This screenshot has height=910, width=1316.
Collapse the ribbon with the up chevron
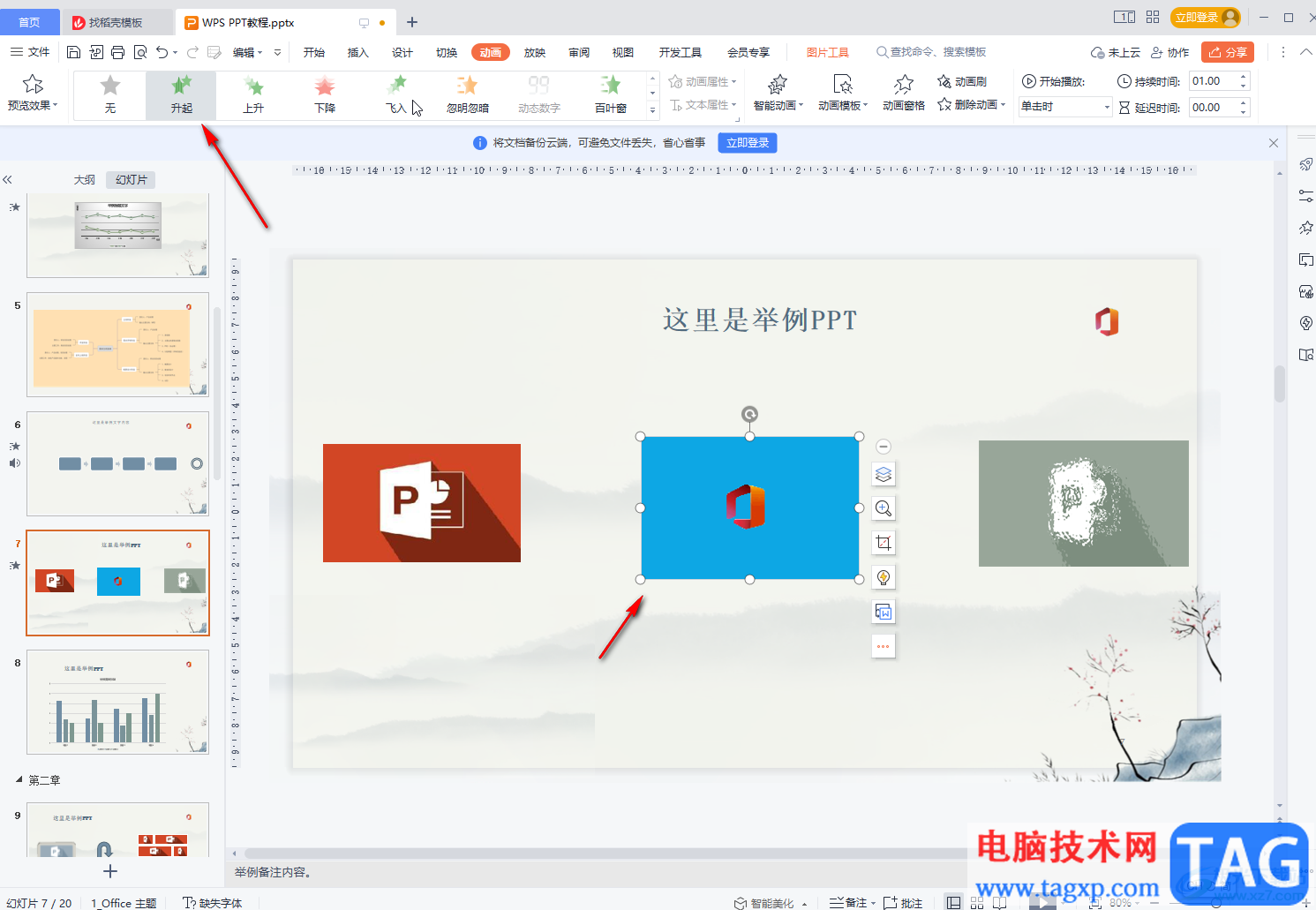[1306, 52]
